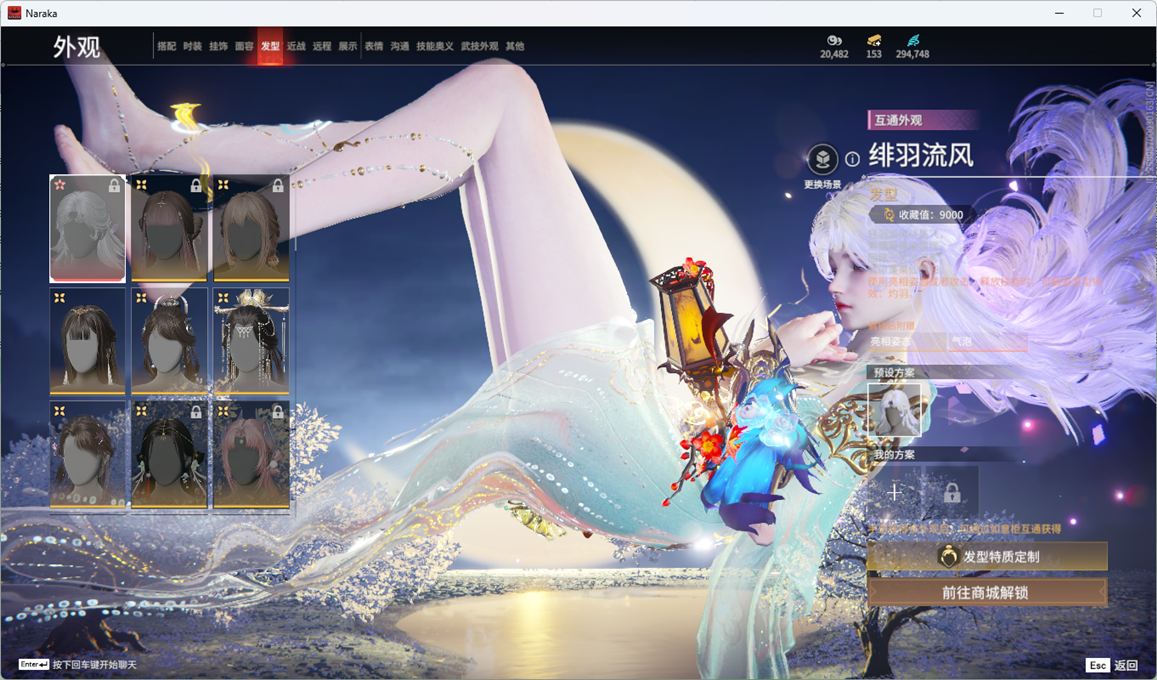Click the lock icon on the pink hairstyle card
The width and height of the screenshot is (1157, 680).
278,412
